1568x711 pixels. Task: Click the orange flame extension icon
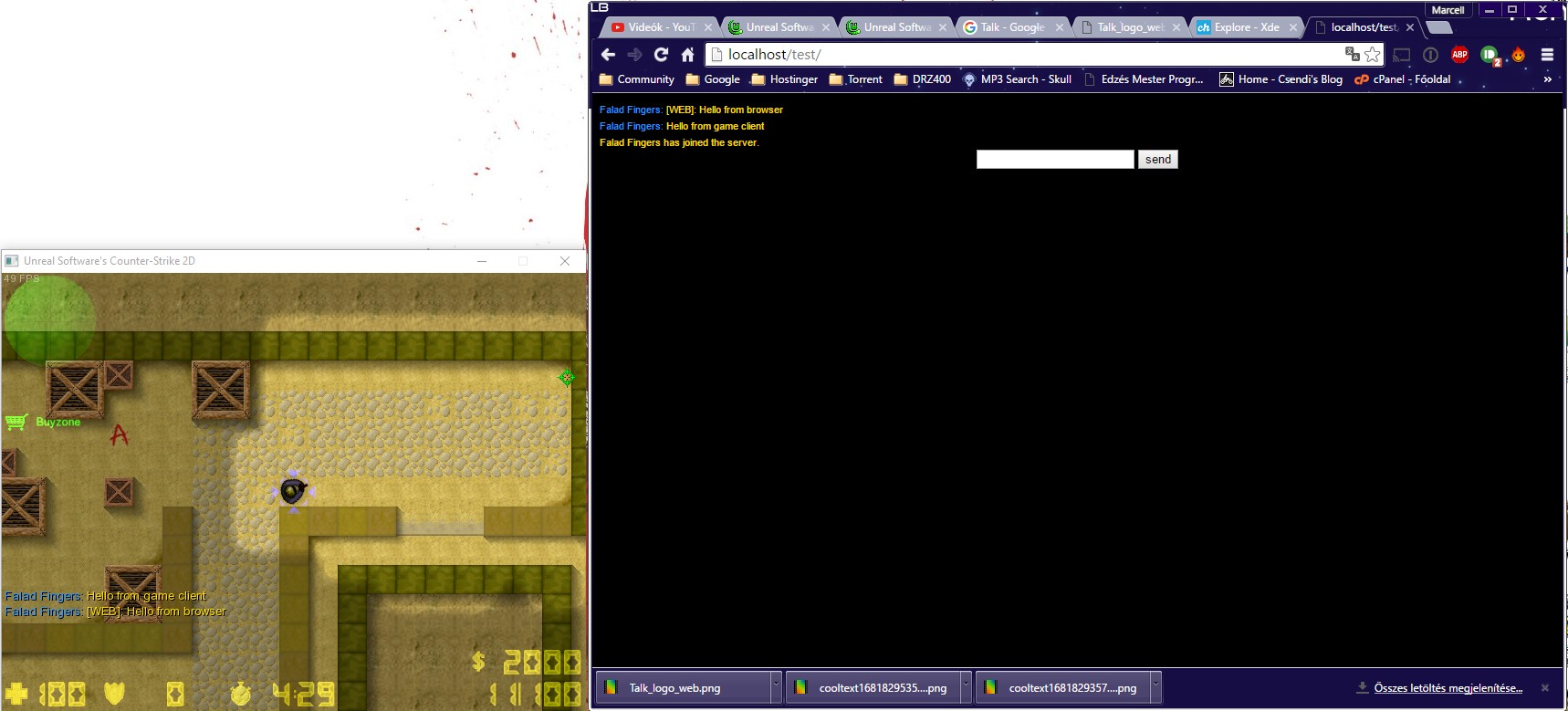click(1519, 55)
